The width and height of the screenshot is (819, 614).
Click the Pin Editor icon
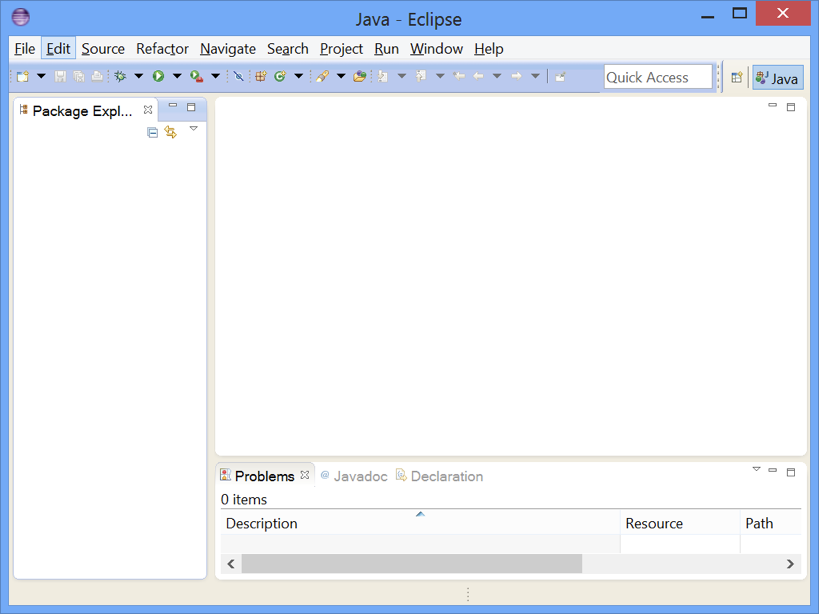(x=560, y=77)
